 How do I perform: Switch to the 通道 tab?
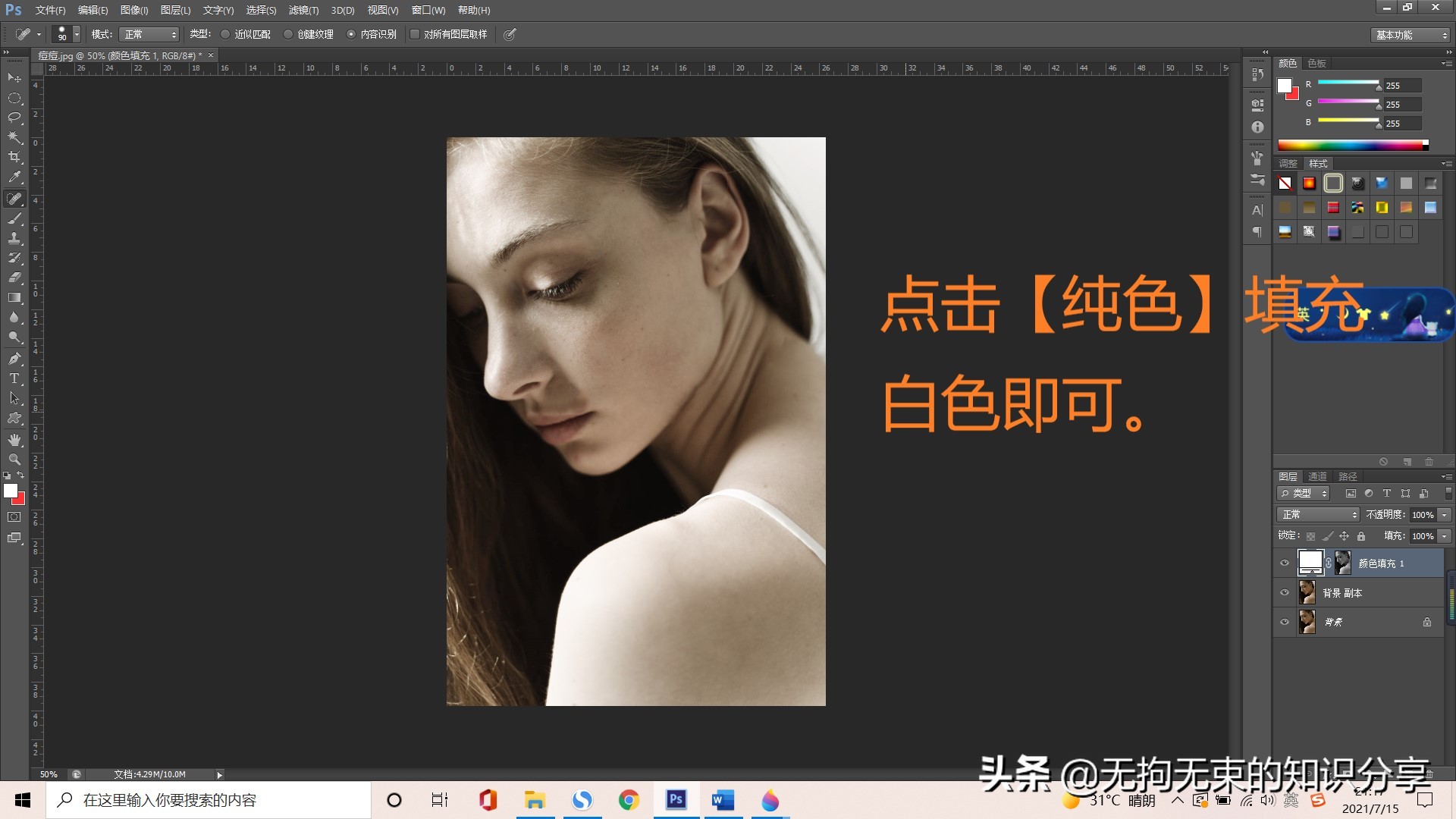[1317, 476]
